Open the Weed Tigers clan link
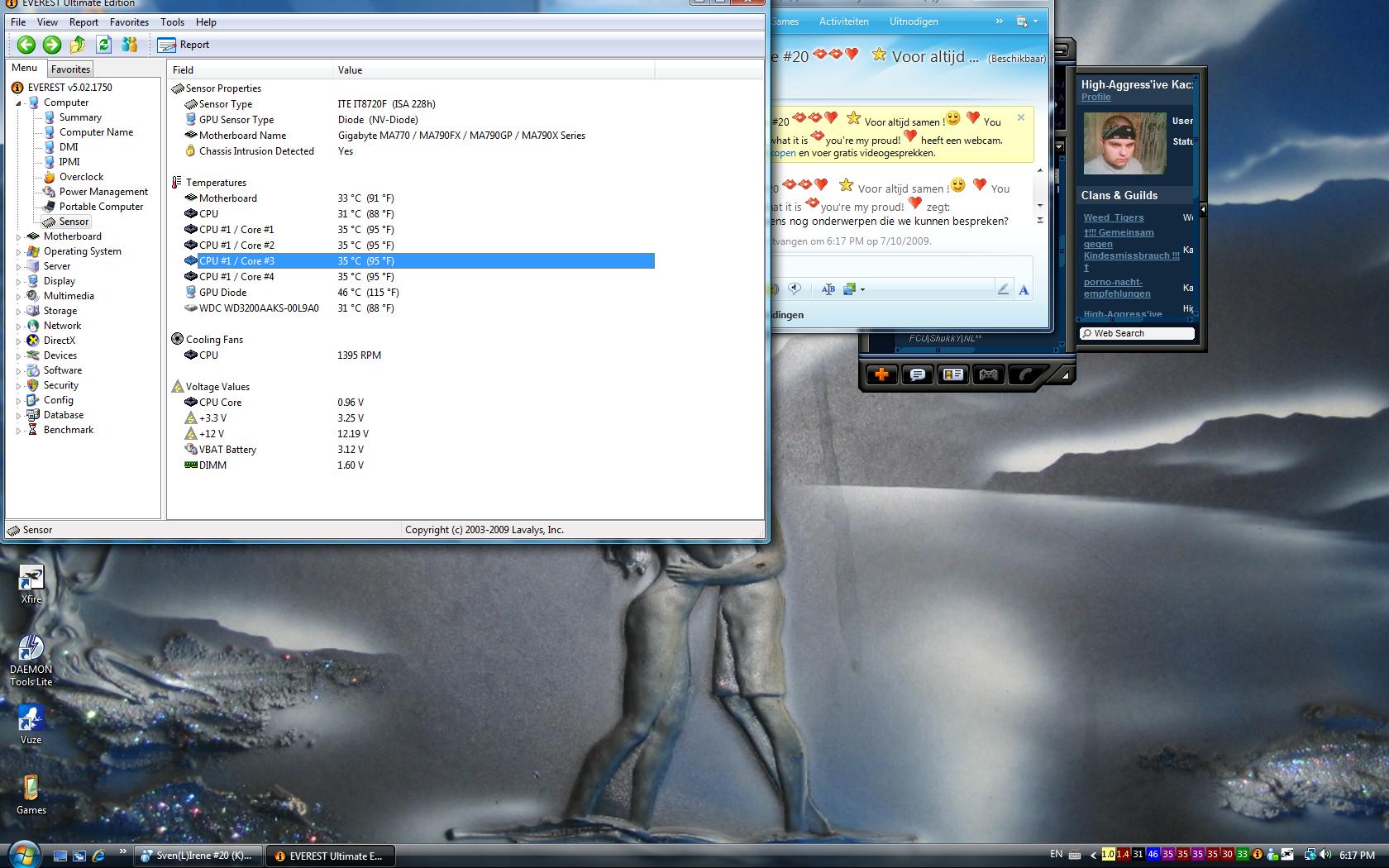 click(x=1114, y=218)
